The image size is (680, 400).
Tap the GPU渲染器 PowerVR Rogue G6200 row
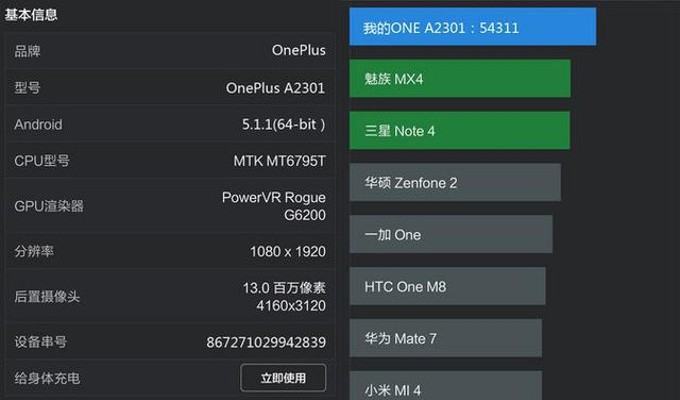pyautogui.click(x=169, y=206)
